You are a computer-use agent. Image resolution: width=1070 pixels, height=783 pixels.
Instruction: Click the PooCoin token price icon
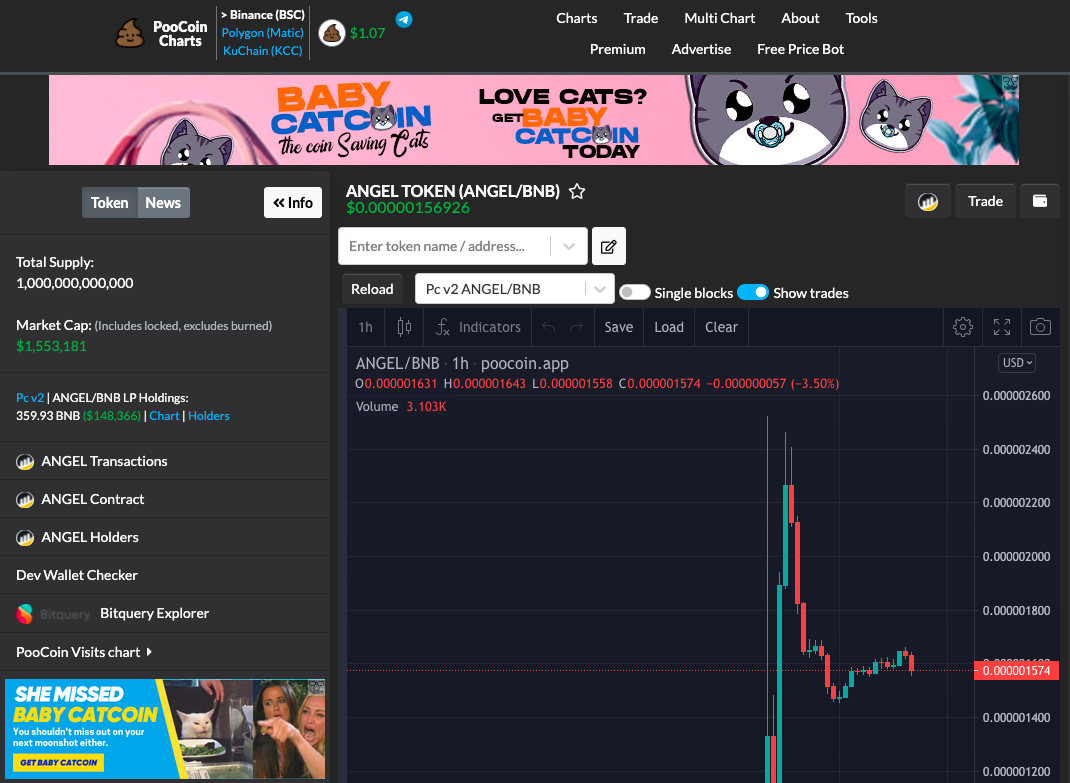pyautogui.click(x=332, y=33)
